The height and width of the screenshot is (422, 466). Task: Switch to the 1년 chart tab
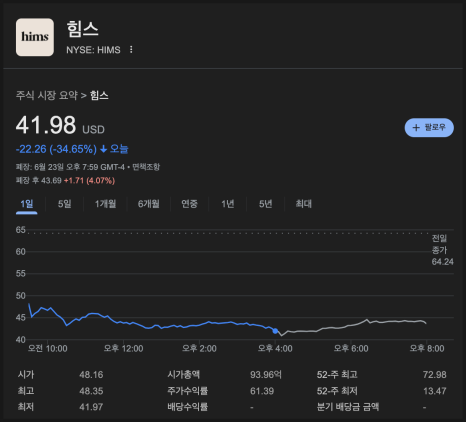click(228, 204)
